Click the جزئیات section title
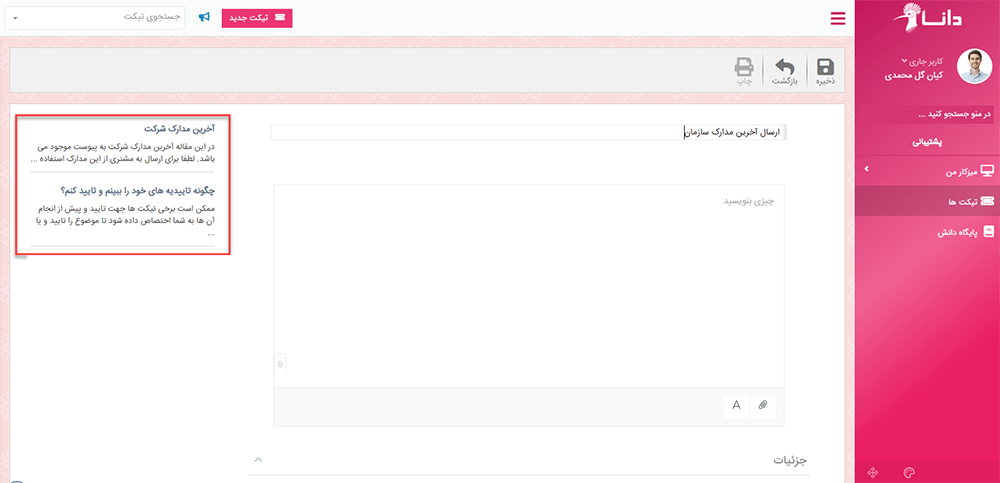 790,460
